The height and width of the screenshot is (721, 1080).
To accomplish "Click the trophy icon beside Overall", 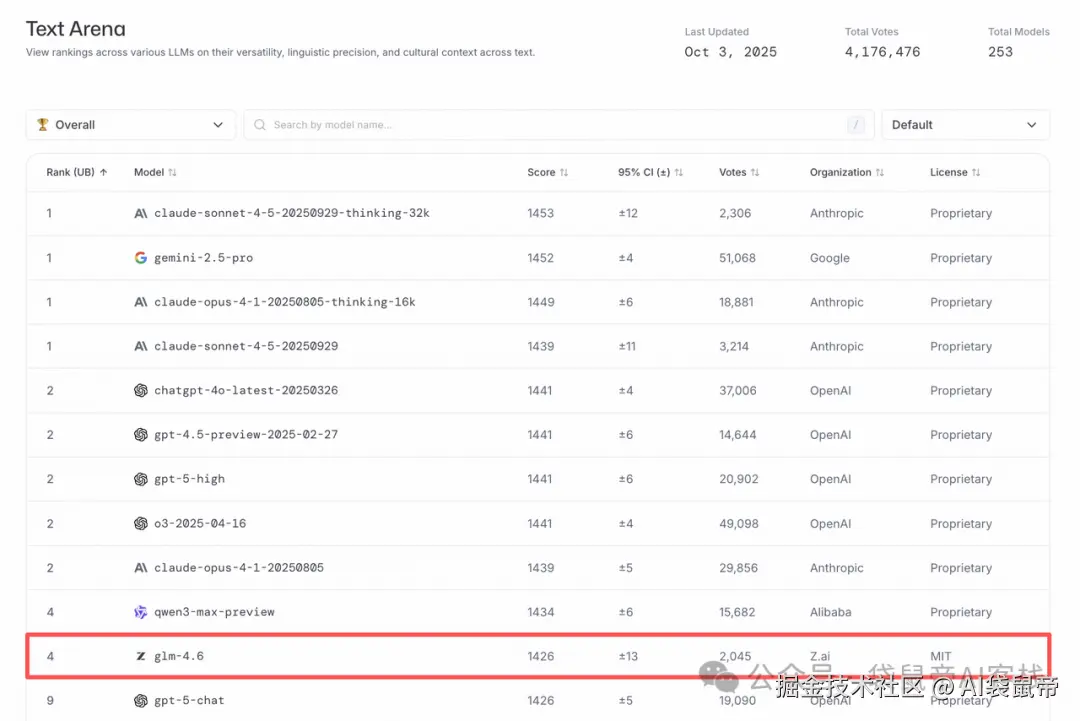I will tap(43, 125).
